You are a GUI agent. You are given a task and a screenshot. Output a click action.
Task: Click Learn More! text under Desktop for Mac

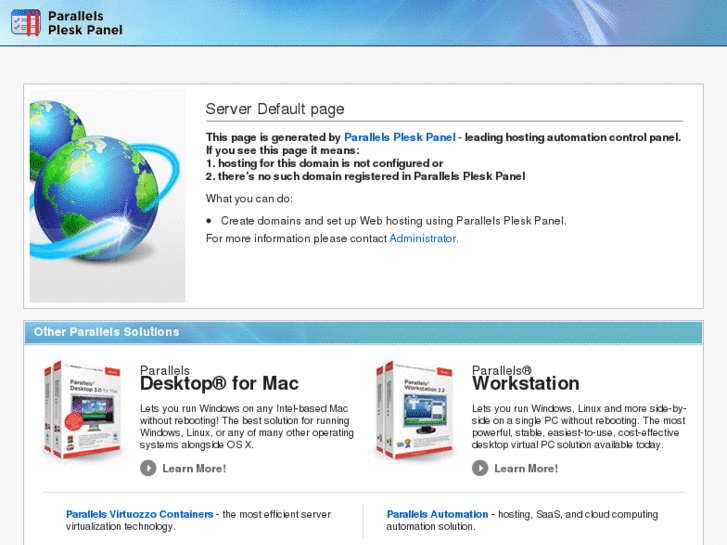pyautogui.click(x=194, y=468)
